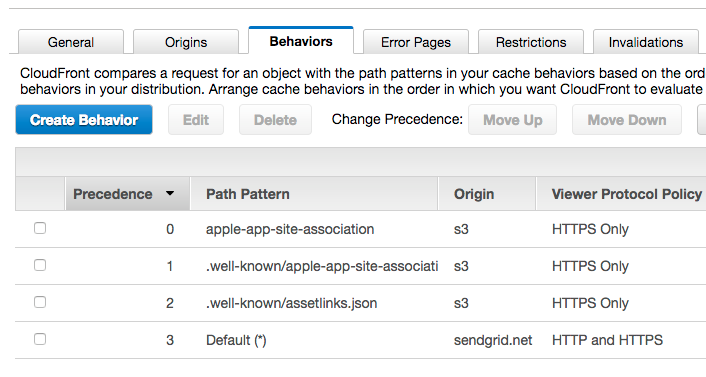Click HTTPS Only in the assetlinks.json row
This screenshot has height=377, width=706.
590,303
